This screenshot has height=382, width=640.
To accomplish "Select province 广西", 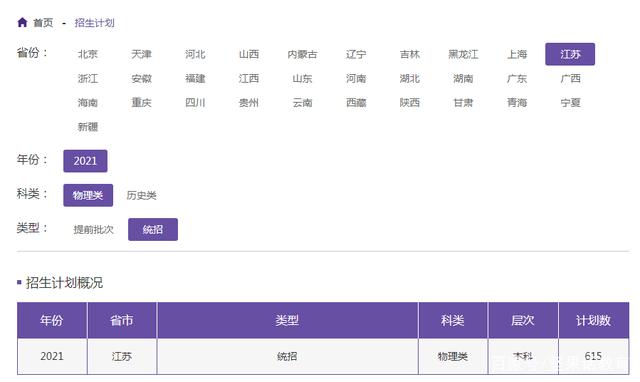I will (x=571, y=78).
